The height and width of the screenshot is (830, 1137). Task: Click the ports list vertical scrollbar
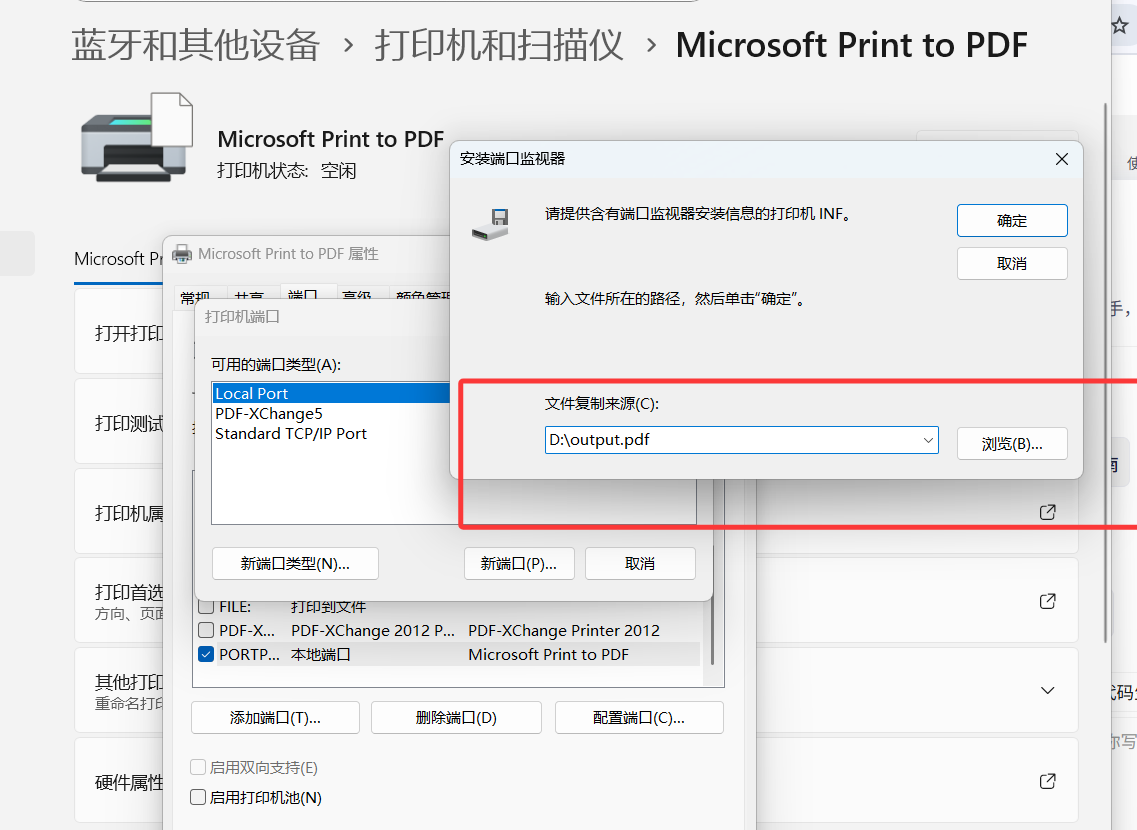click(712, 632)
